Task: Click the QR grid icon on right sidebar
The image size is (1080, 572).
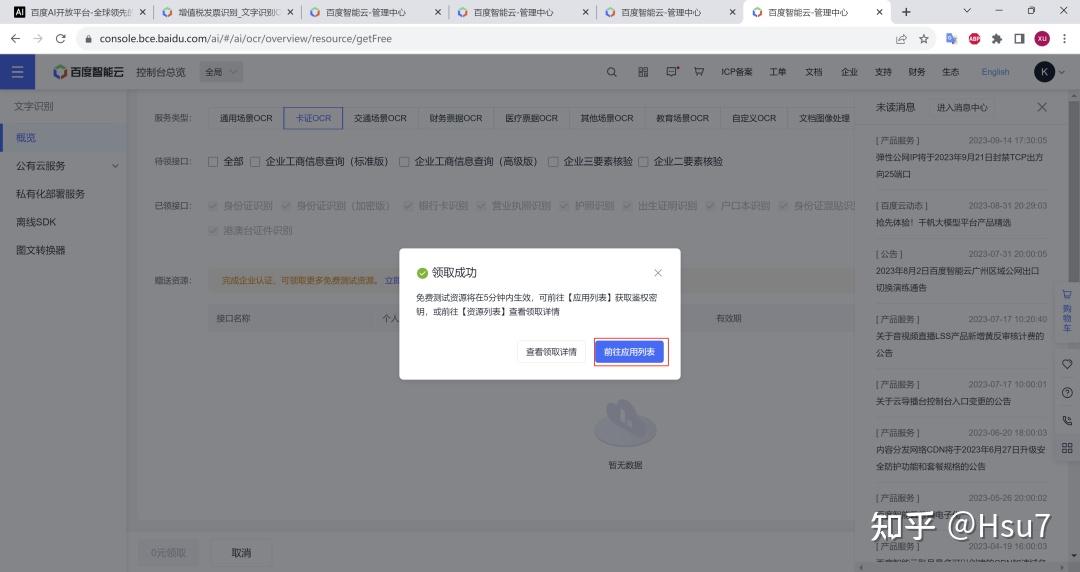Action: click(x=1067, y=448)
